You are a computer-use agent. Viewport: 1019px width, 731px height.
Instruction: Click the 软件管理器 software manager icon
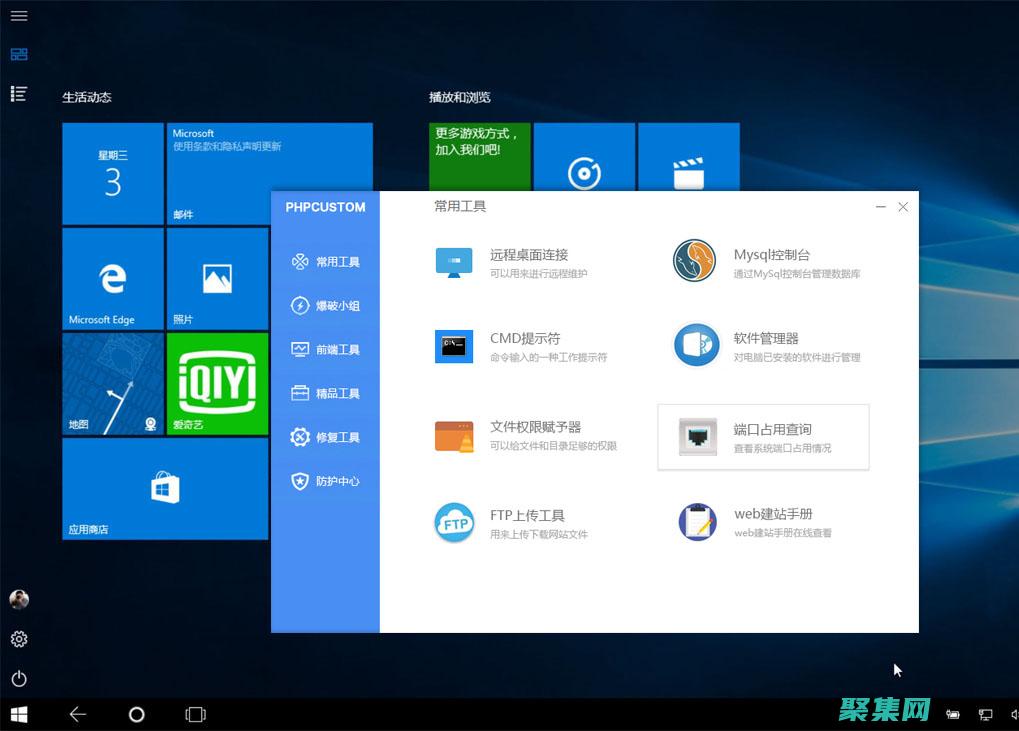click(695, 345)
